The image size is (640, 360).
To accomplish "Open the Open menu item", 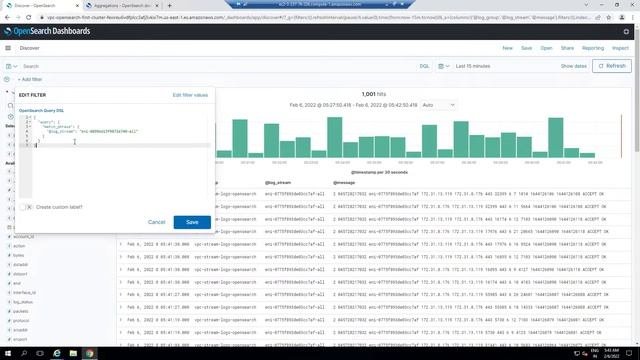I will [x=546, y=48].
